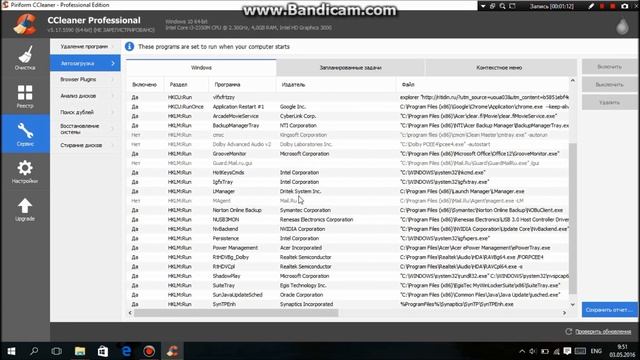
Task: Sort by Программа column header
Action: point(242,84)
